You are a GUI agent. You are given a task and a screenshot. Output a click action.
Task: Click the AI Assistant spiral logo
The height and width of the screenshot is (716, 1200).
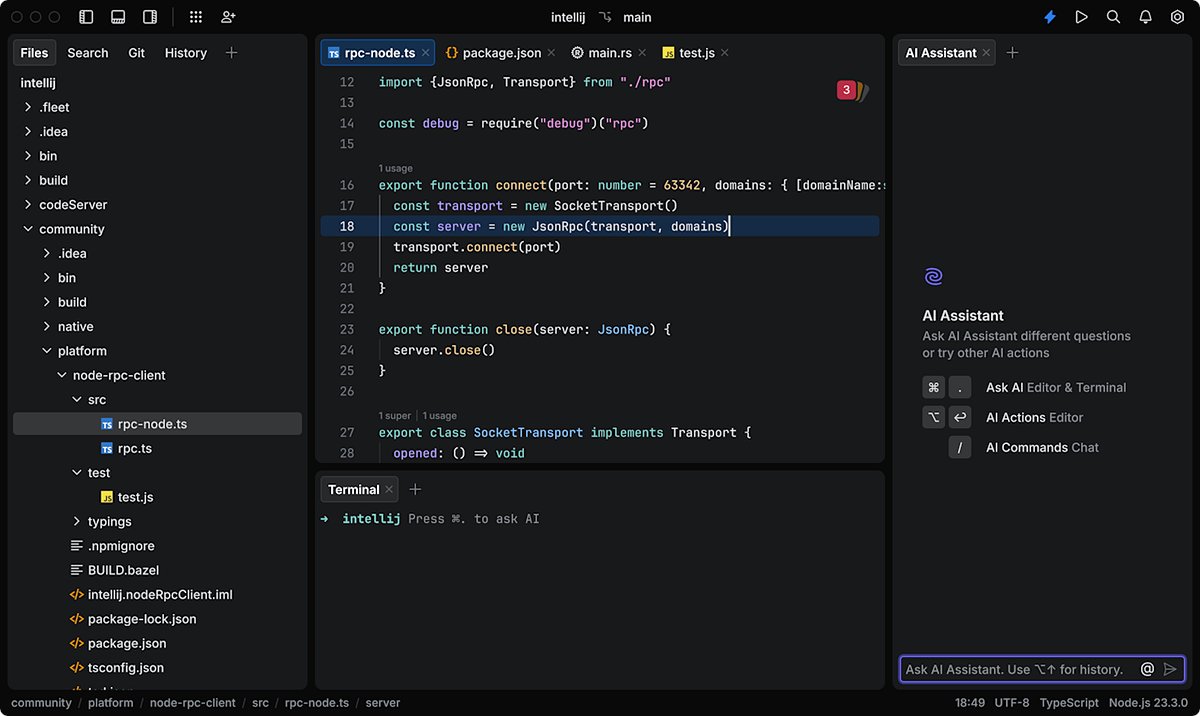pos(933,277)
